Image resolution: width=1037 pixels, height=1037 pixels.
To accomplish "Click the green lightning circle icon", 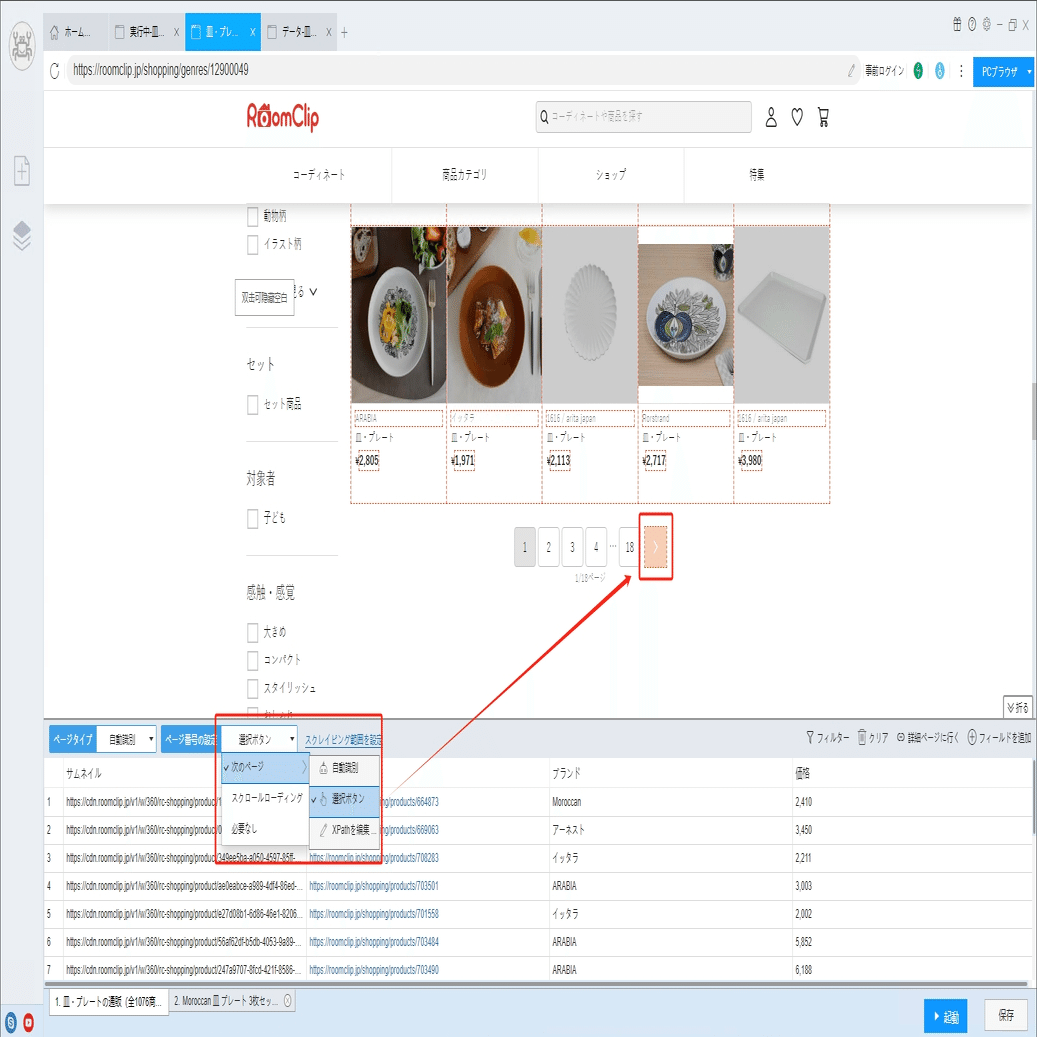I will pyautogui.click(x=918, y=70).
